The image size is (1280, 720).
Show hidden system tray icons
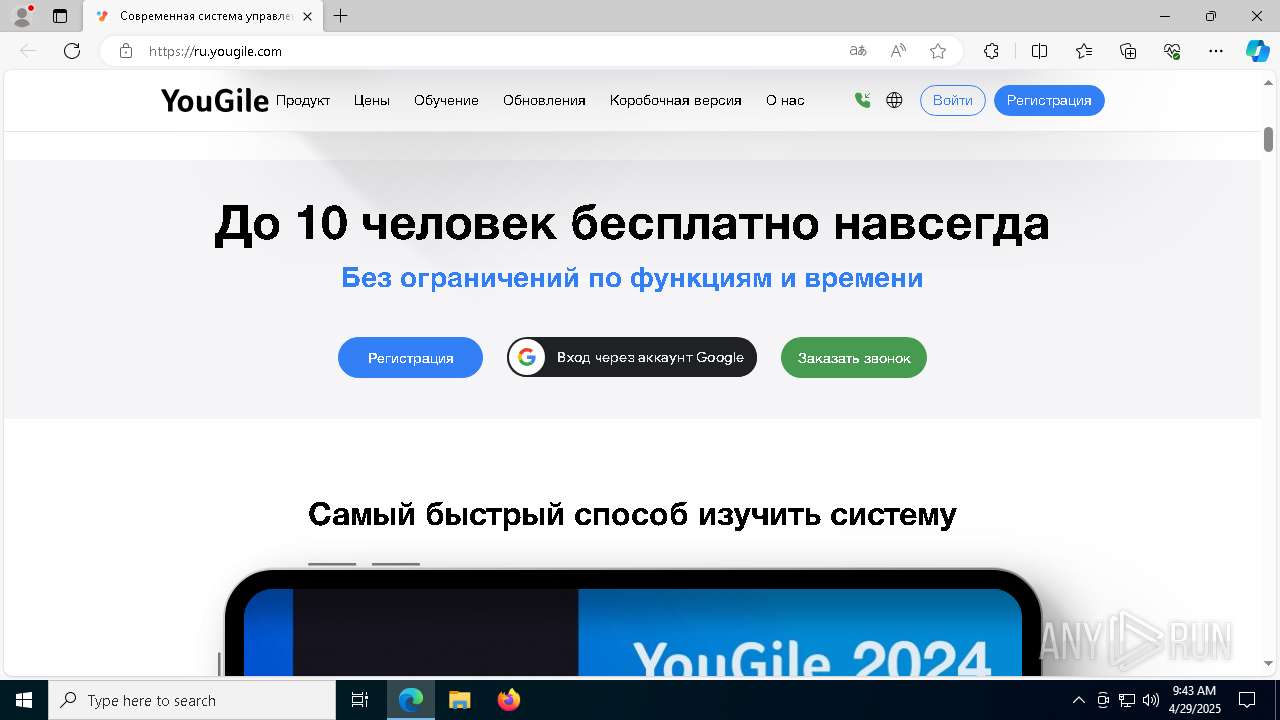(1079, 700)
